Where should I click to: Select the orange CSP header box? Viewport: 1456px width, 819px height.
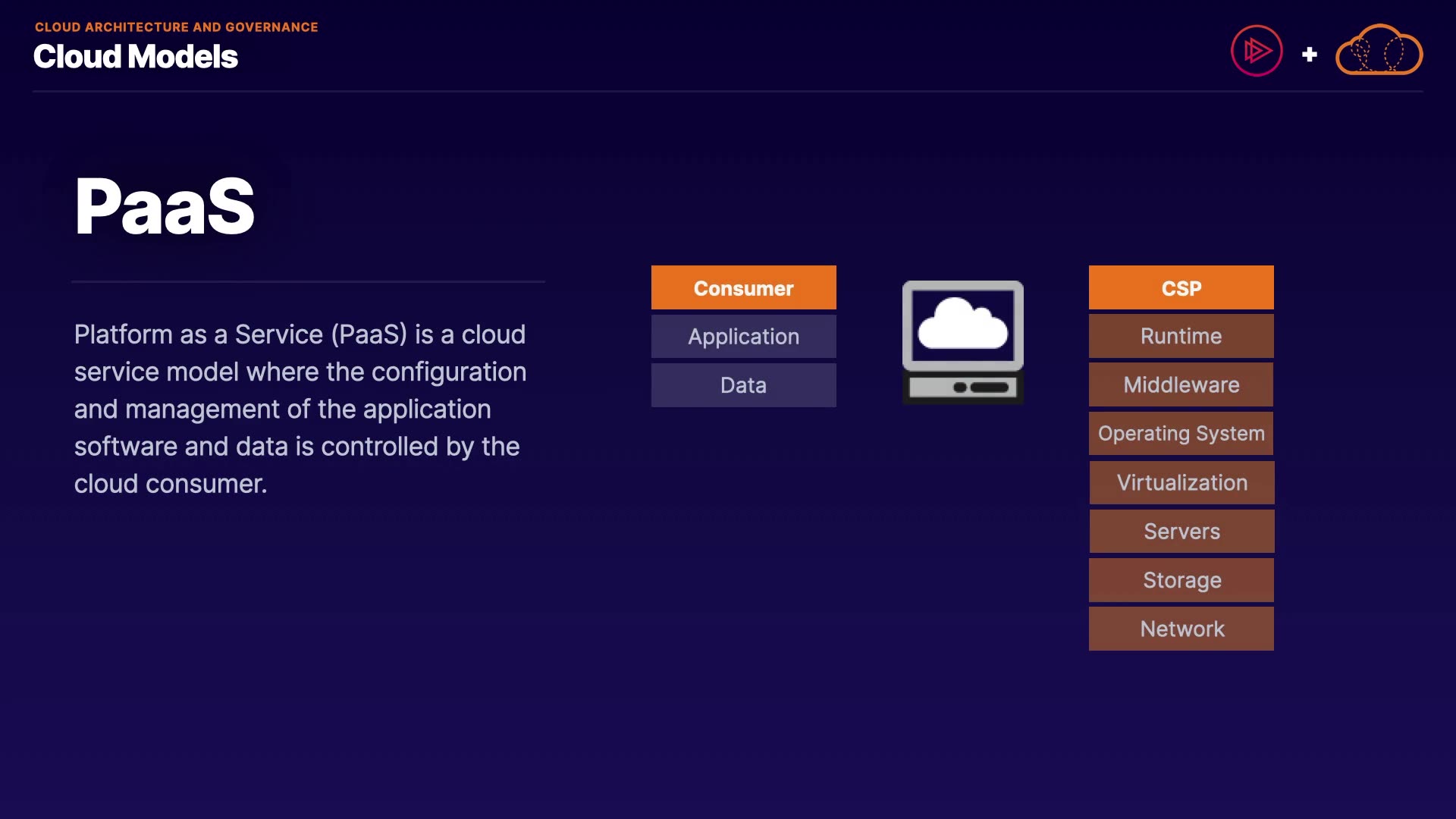[1181, 288]
